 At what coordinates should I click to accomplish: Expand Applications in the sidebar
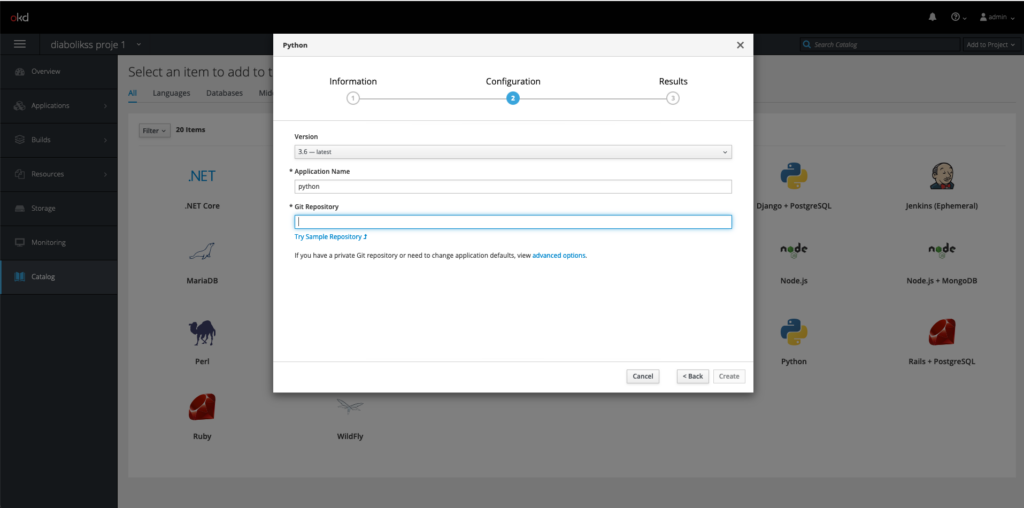59,106
